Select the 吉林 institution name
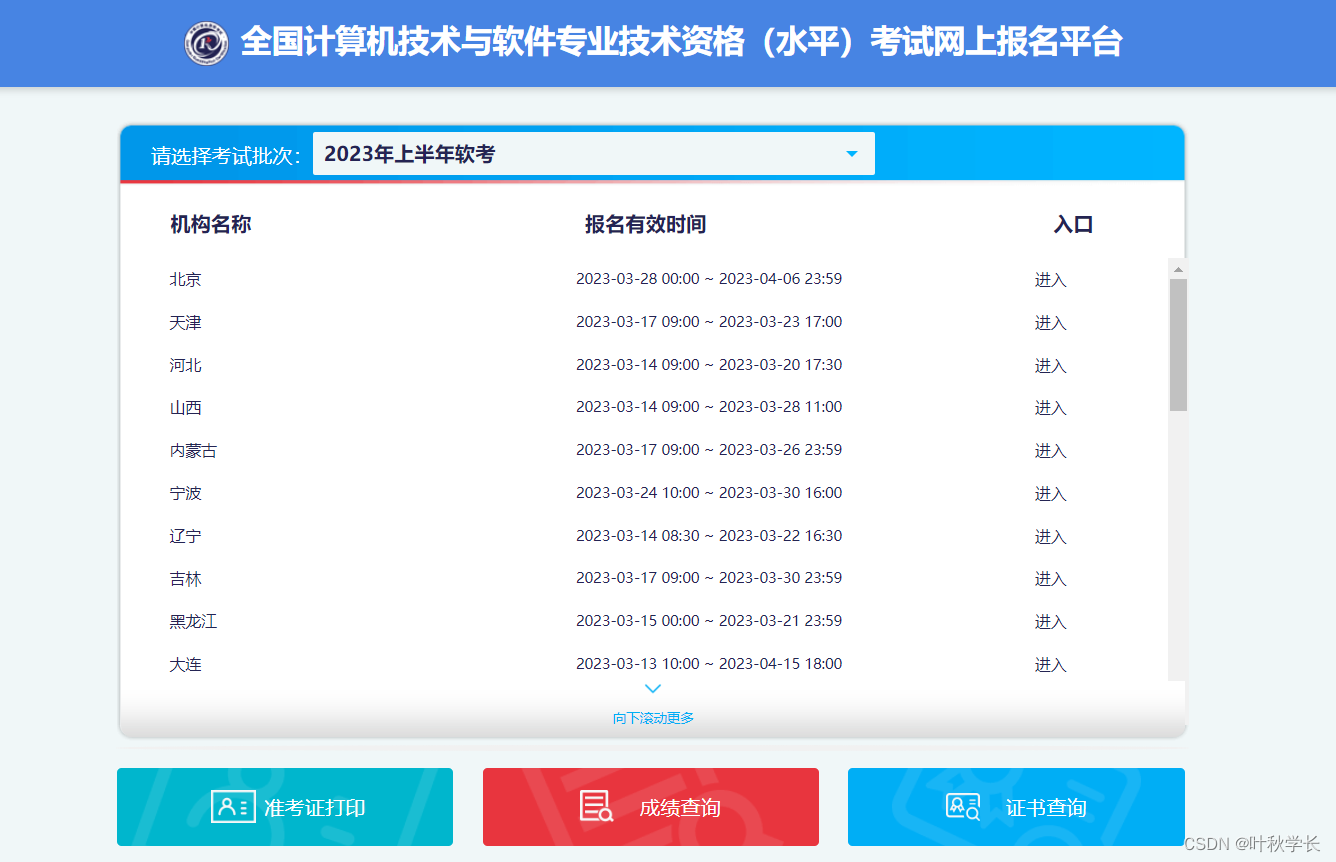Viewport: 1336px width, 862px height. [186, 579]
